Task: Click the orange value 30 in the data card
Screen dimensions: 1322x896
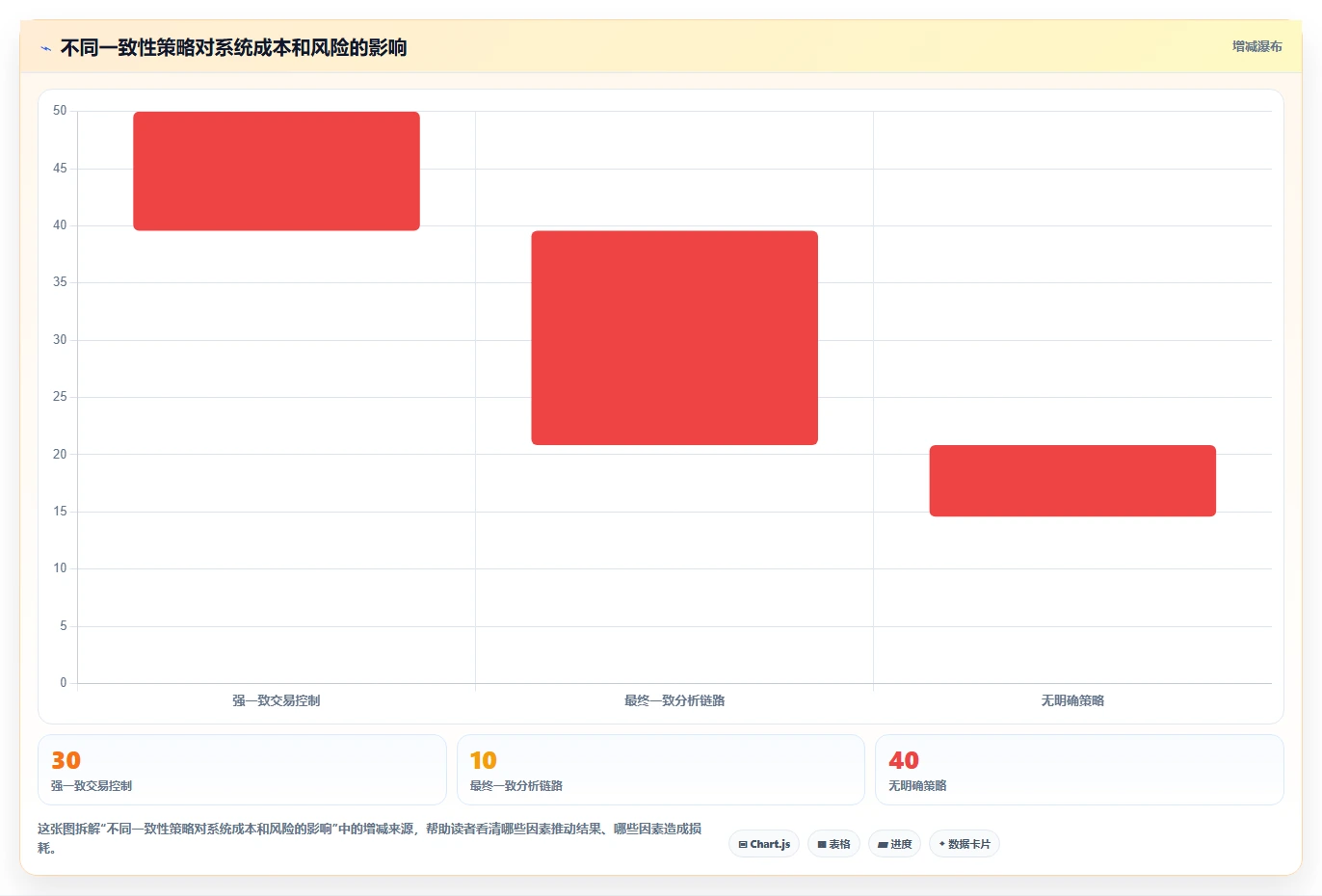Action: pos(66,760)
